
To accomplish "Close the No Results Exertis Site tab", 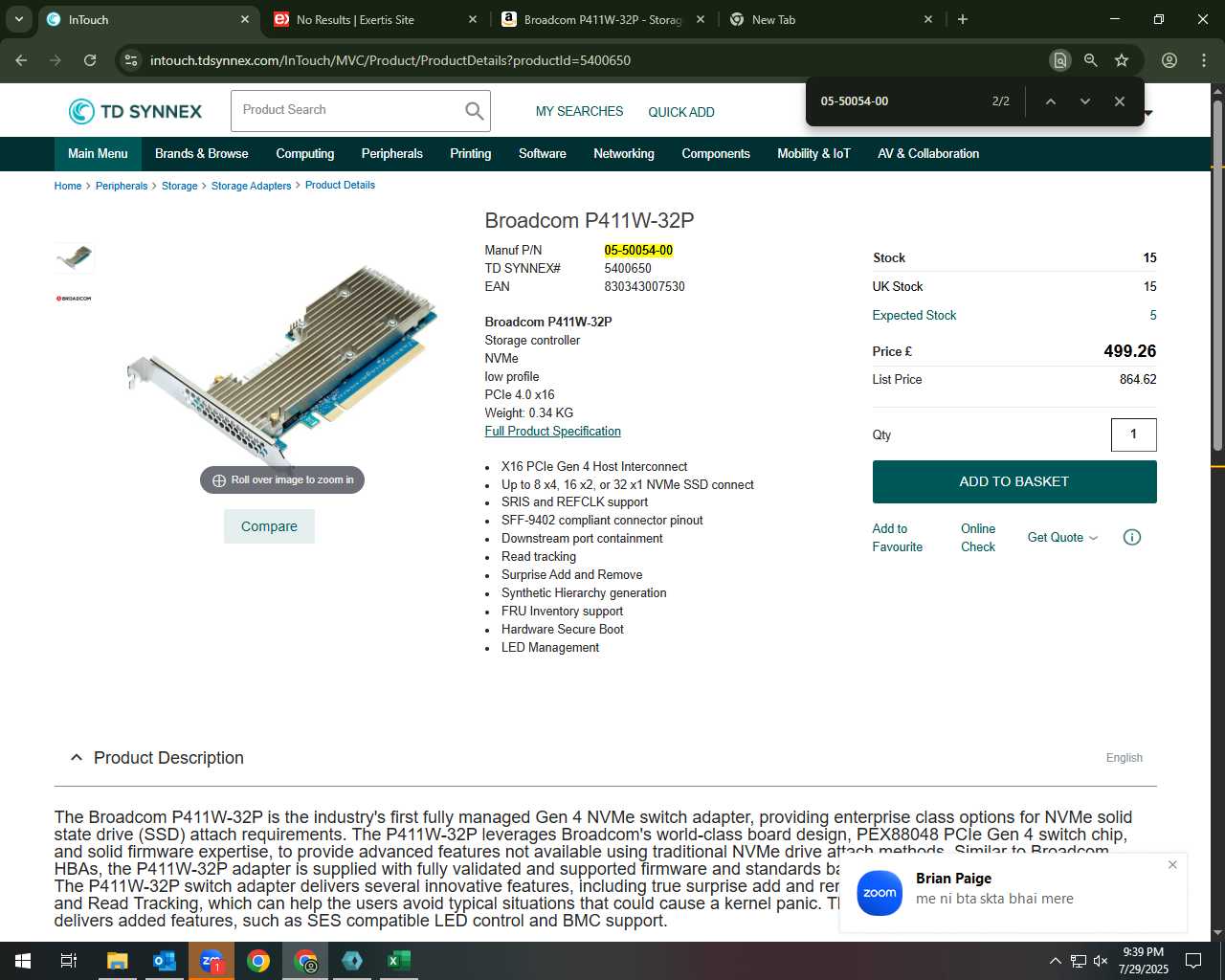I will click(473, 19).
